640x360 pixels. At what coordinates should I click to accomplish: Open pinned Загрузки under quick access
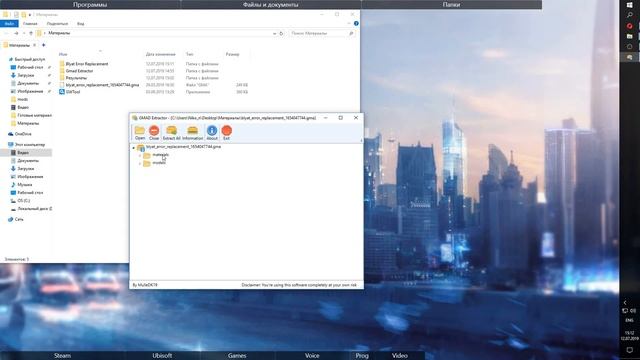click(26, 76)
